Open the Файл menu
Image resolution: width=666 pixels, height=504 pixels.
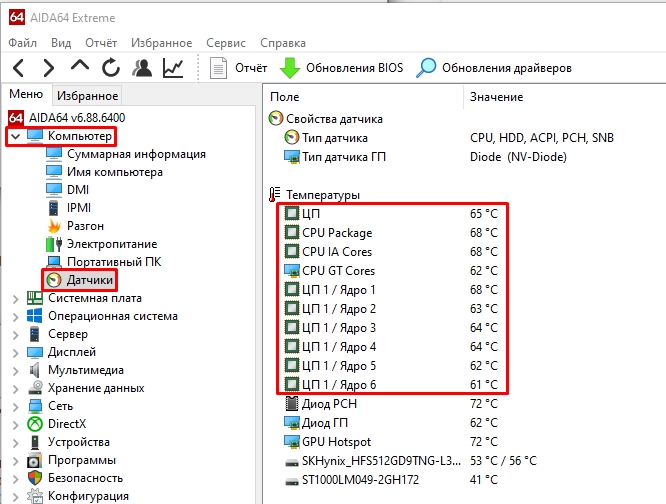pos(23,43)
